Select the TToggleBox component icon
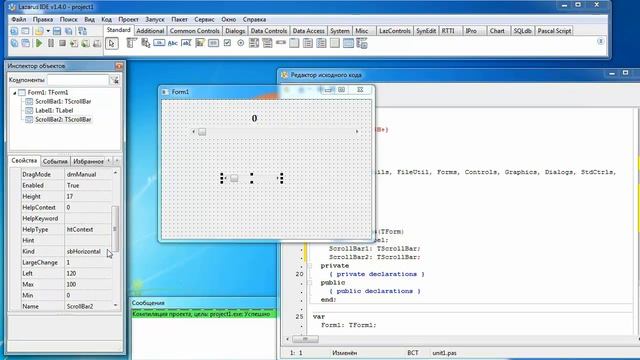Screen dimensions: 640x360 [213, 43]
